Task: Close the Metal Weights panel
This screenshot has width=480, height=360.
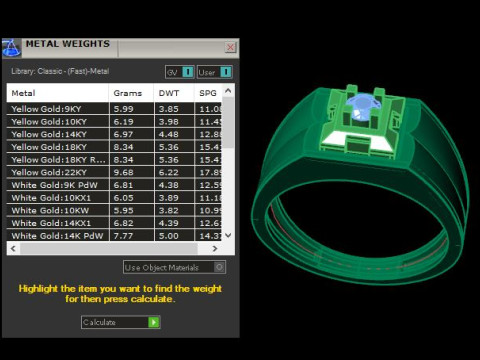Action: click(230, 47)
